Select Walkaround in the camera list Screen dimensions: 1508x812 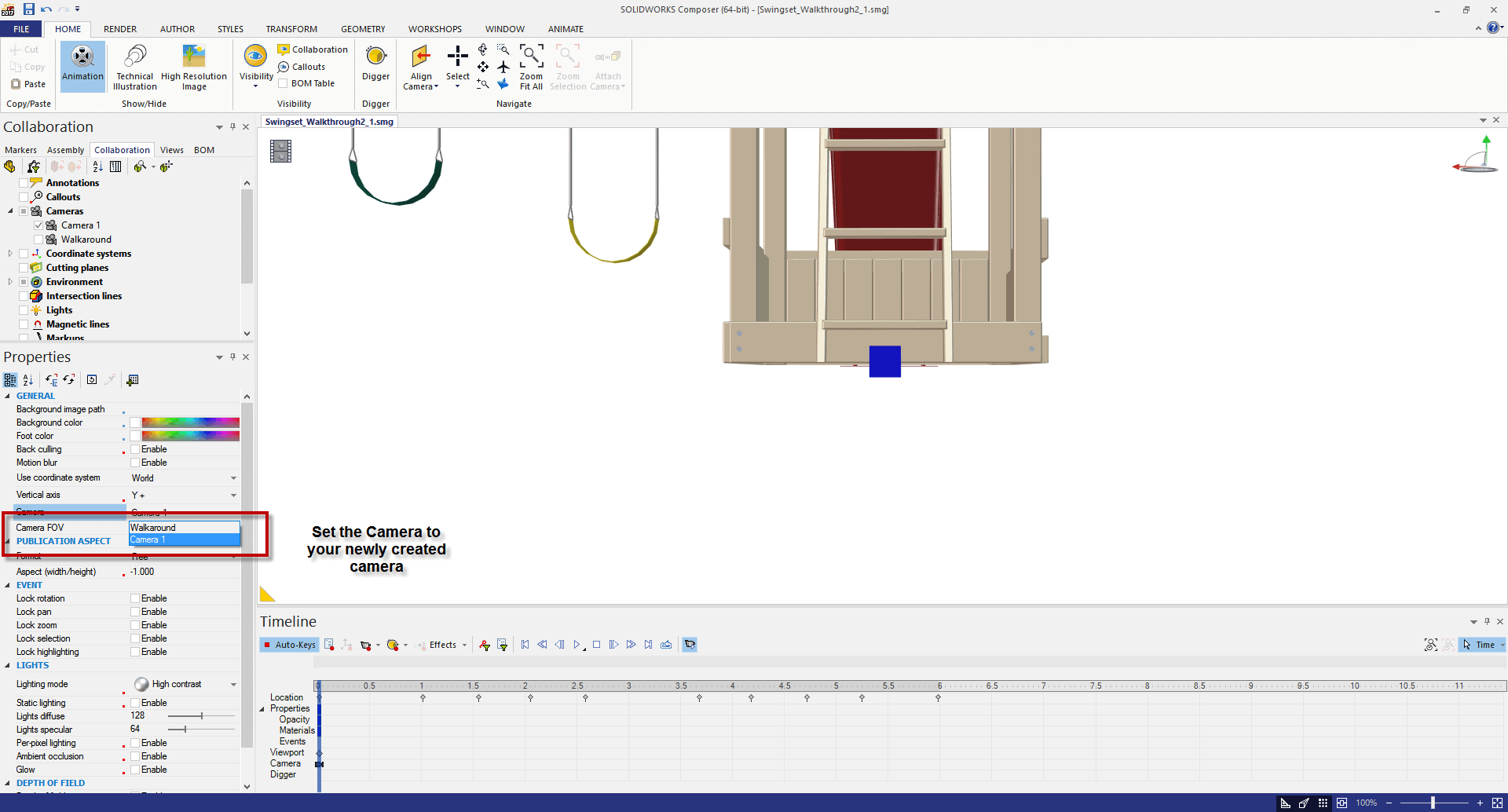click(184, 528)
